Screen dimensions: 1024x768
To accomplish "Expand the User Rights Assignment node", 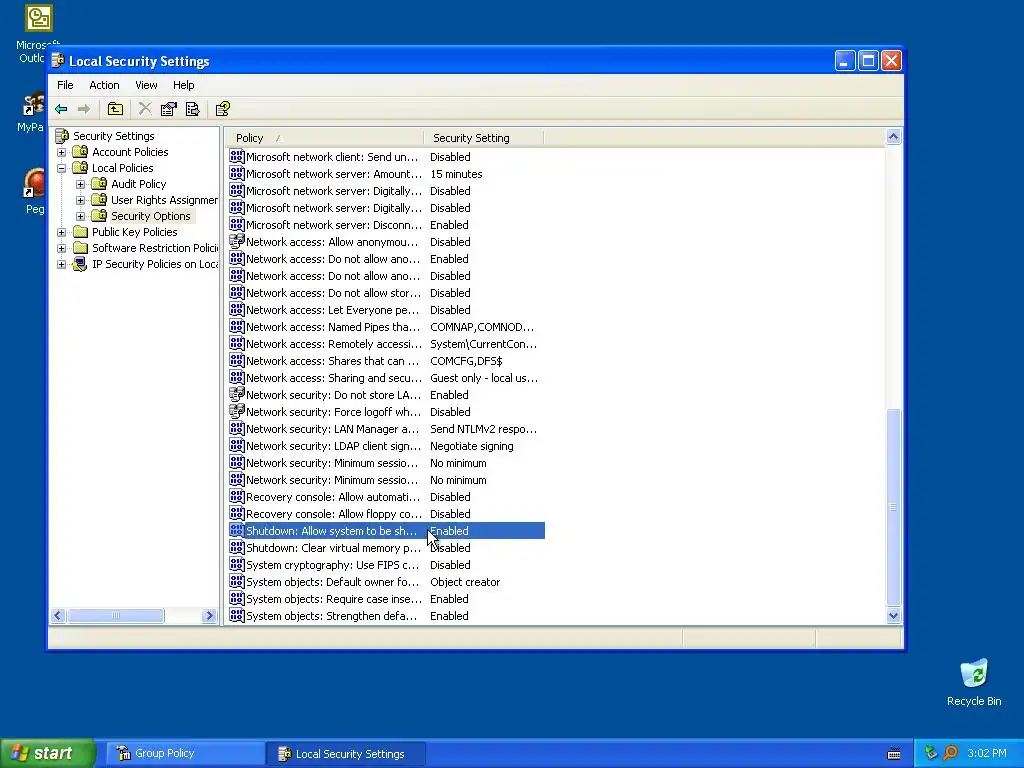I will click(80, 200).
